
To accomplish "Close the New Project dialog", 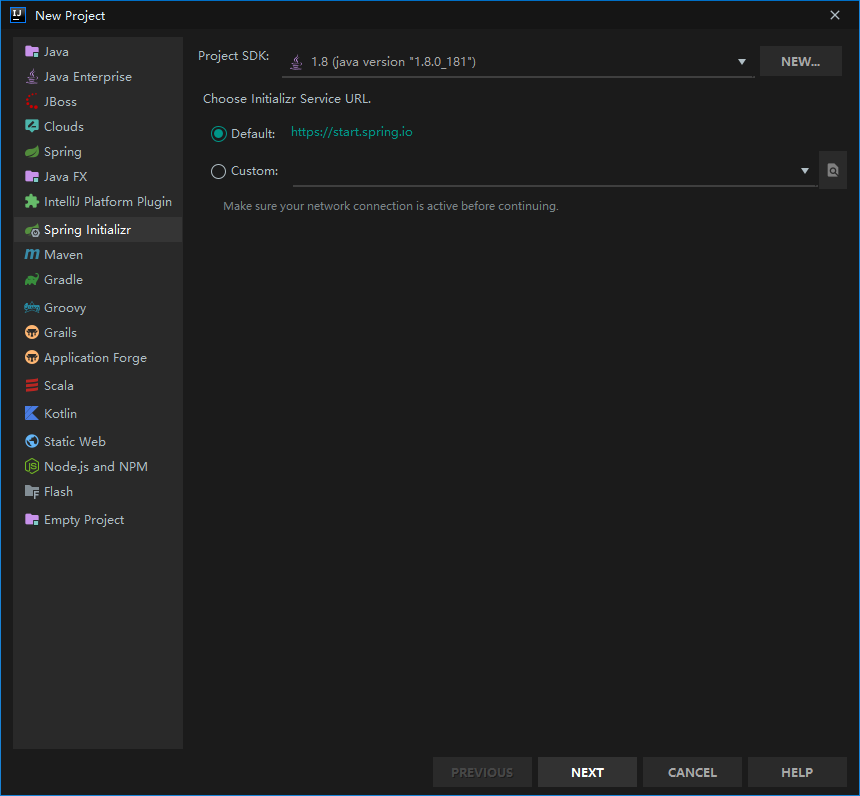I will 834,15.
